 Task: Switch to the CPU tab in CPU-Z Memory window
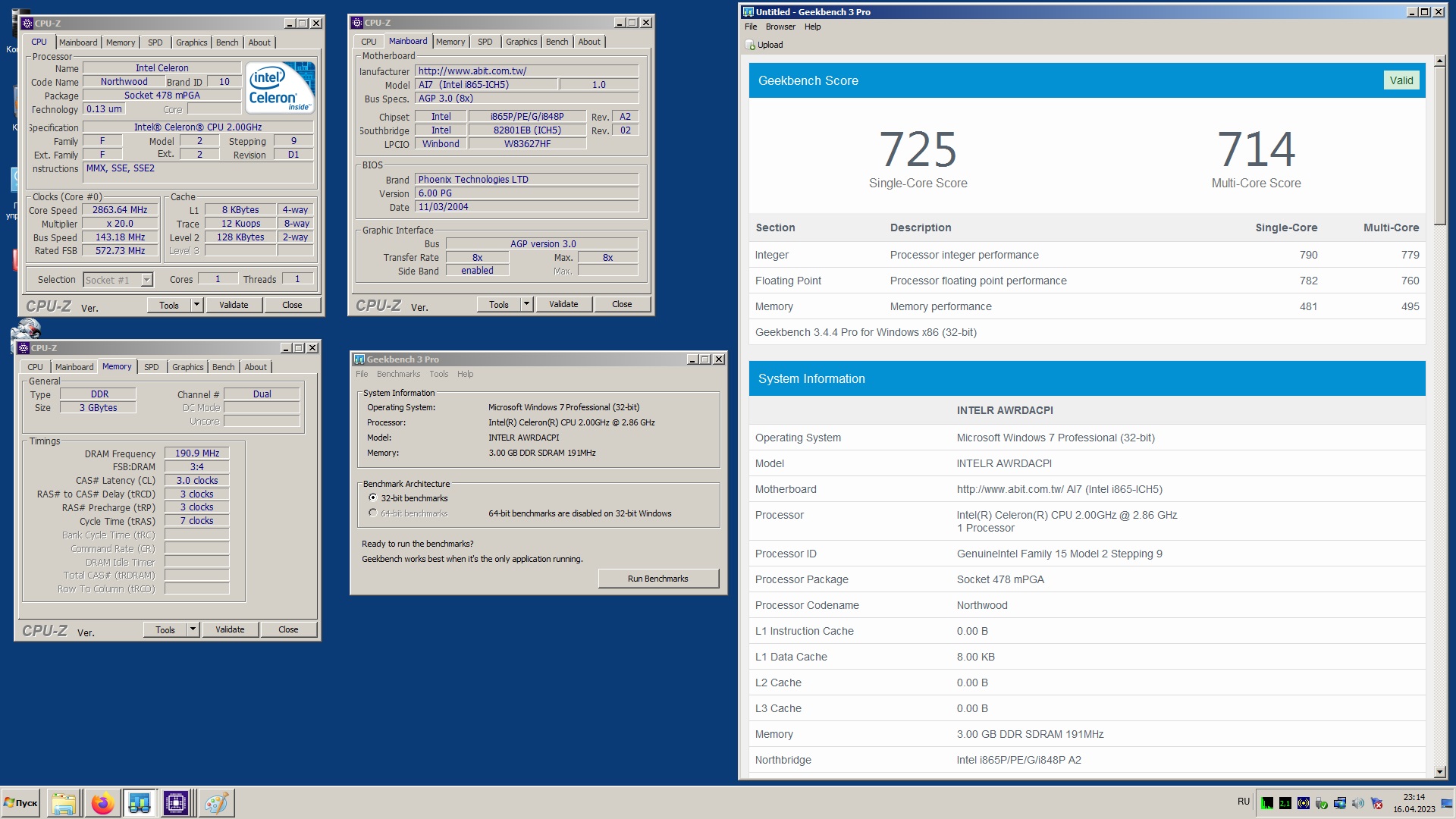pos(36,367)
